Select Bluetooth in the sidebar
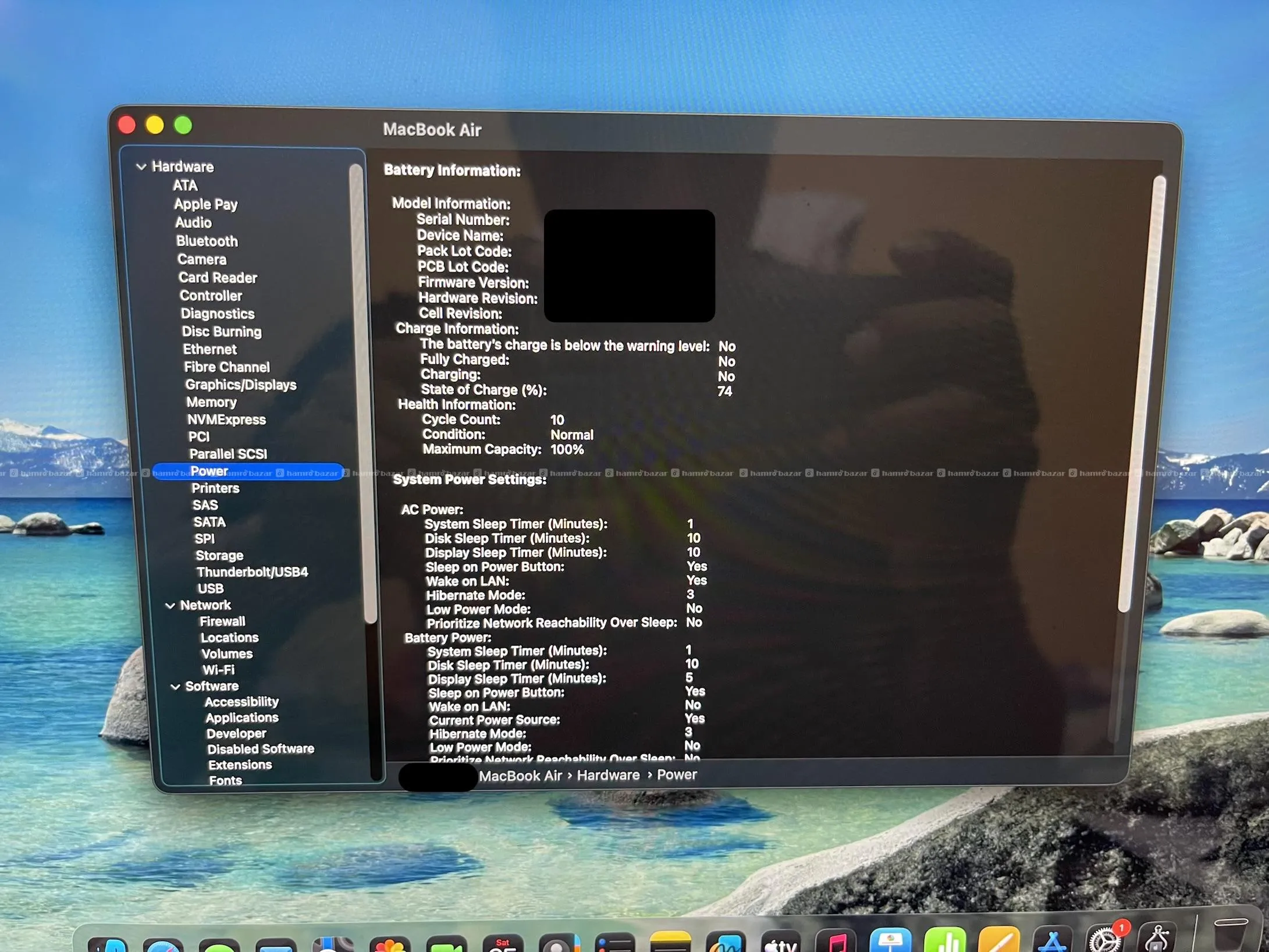This screenshot has width=1269, height=952. (207, 241)
